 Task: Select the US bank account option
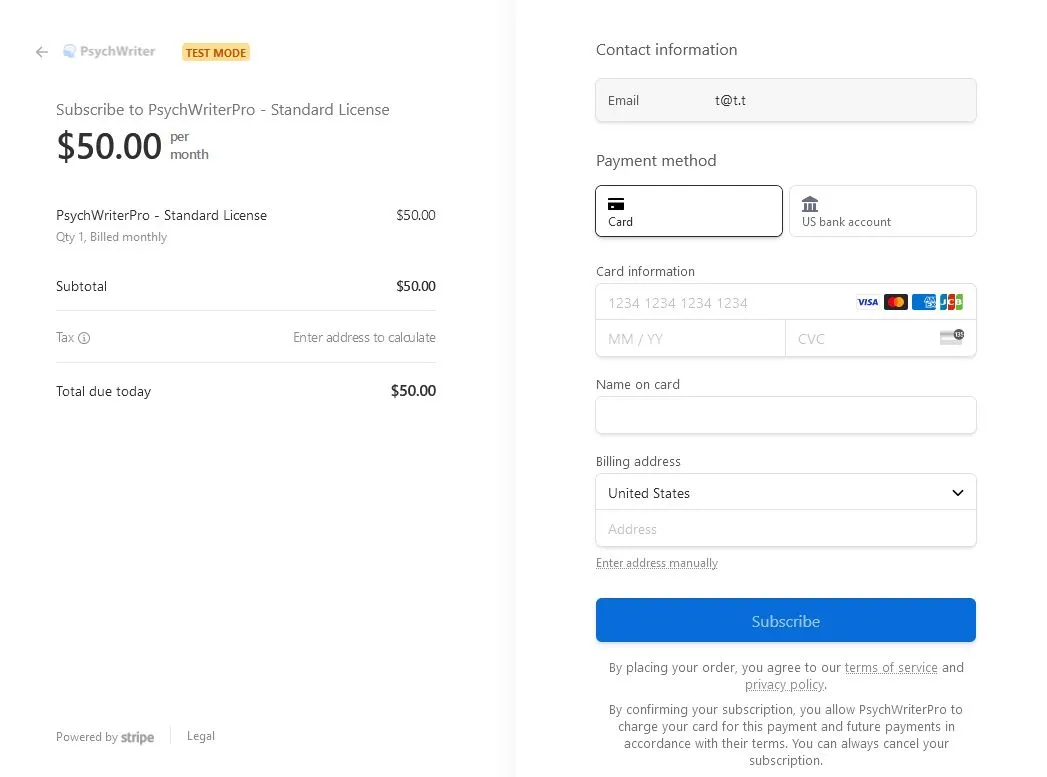(x=882, y=211)
